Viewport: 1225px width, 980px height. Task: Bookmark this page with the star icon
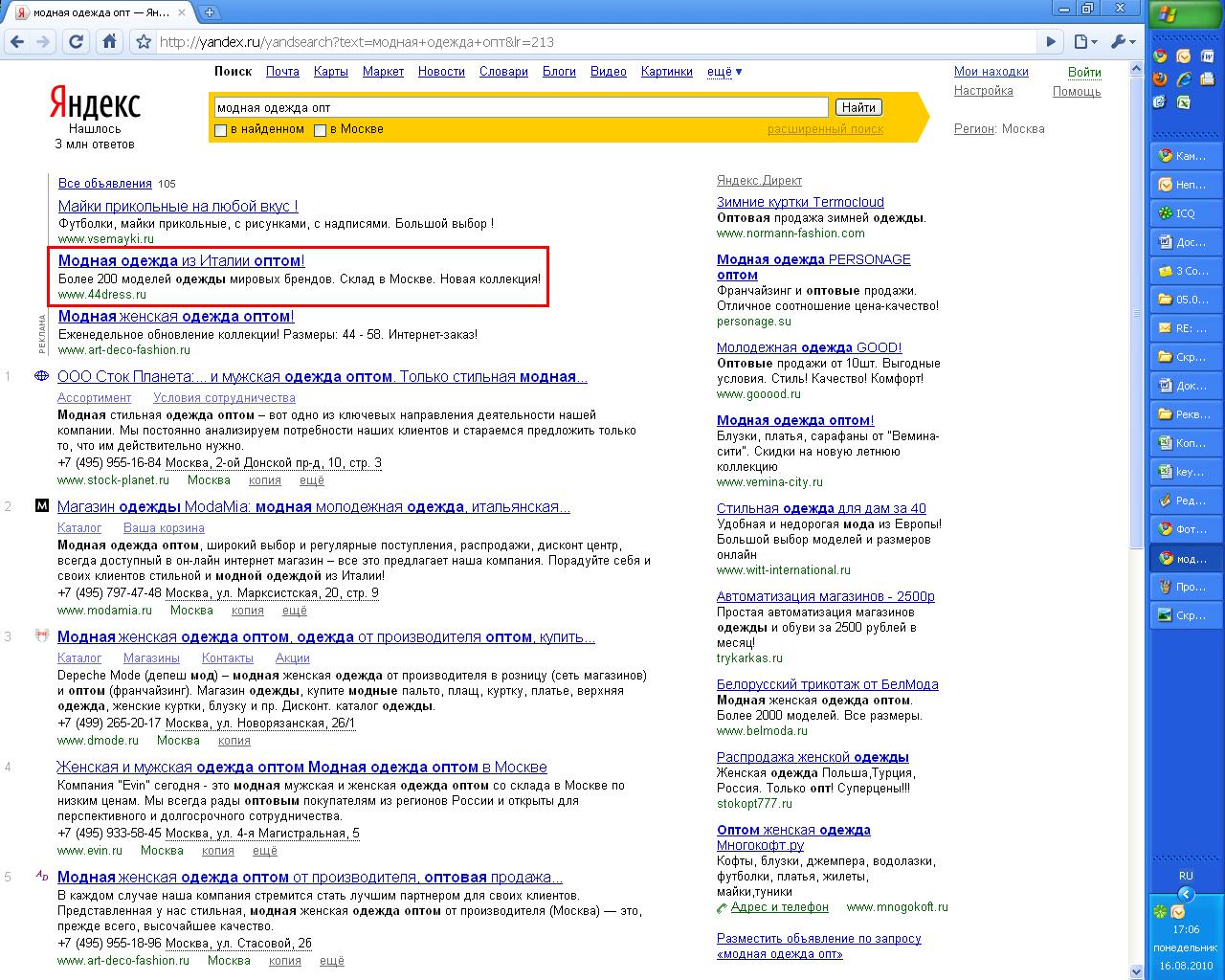tap(144, 42)
